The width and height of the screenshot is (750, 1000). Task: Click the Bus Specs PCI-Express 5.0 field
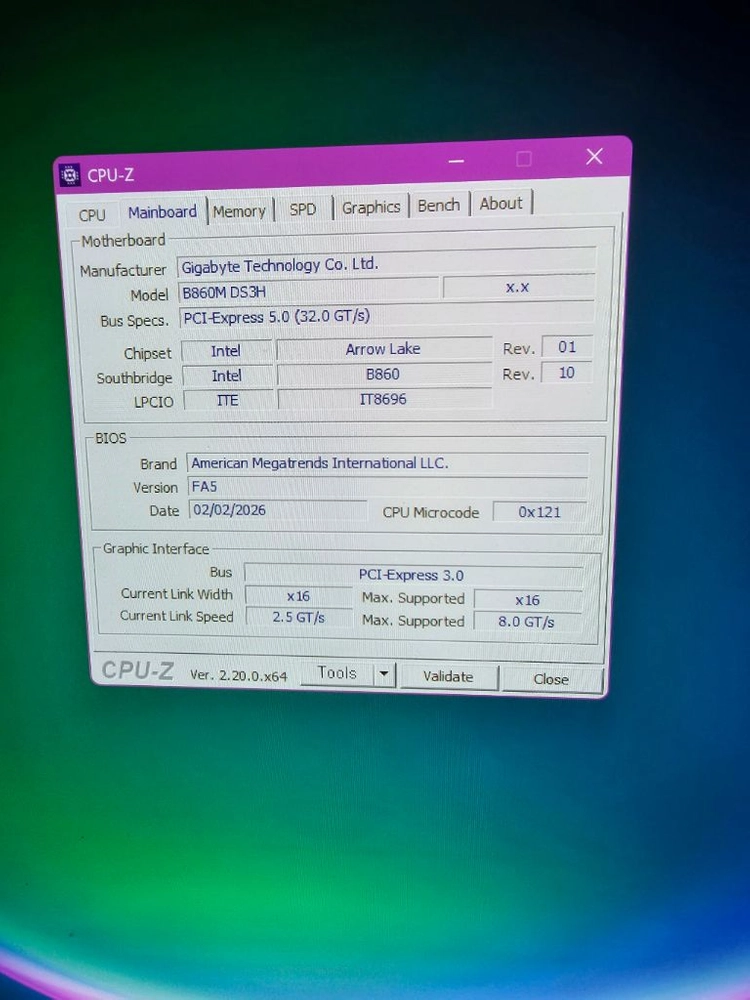387,316
